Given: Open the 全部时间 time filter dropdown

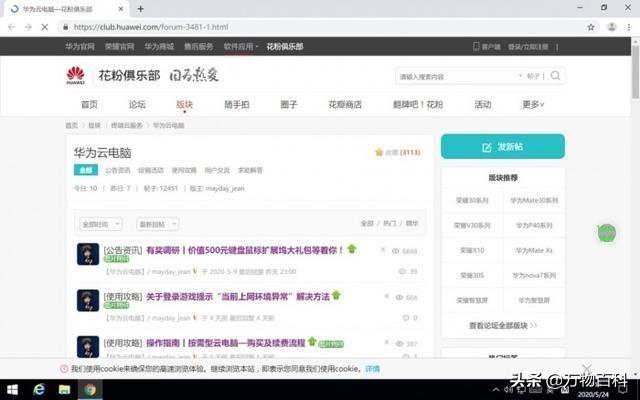Looking at the screenshot, I should click(x=100, y=224).
